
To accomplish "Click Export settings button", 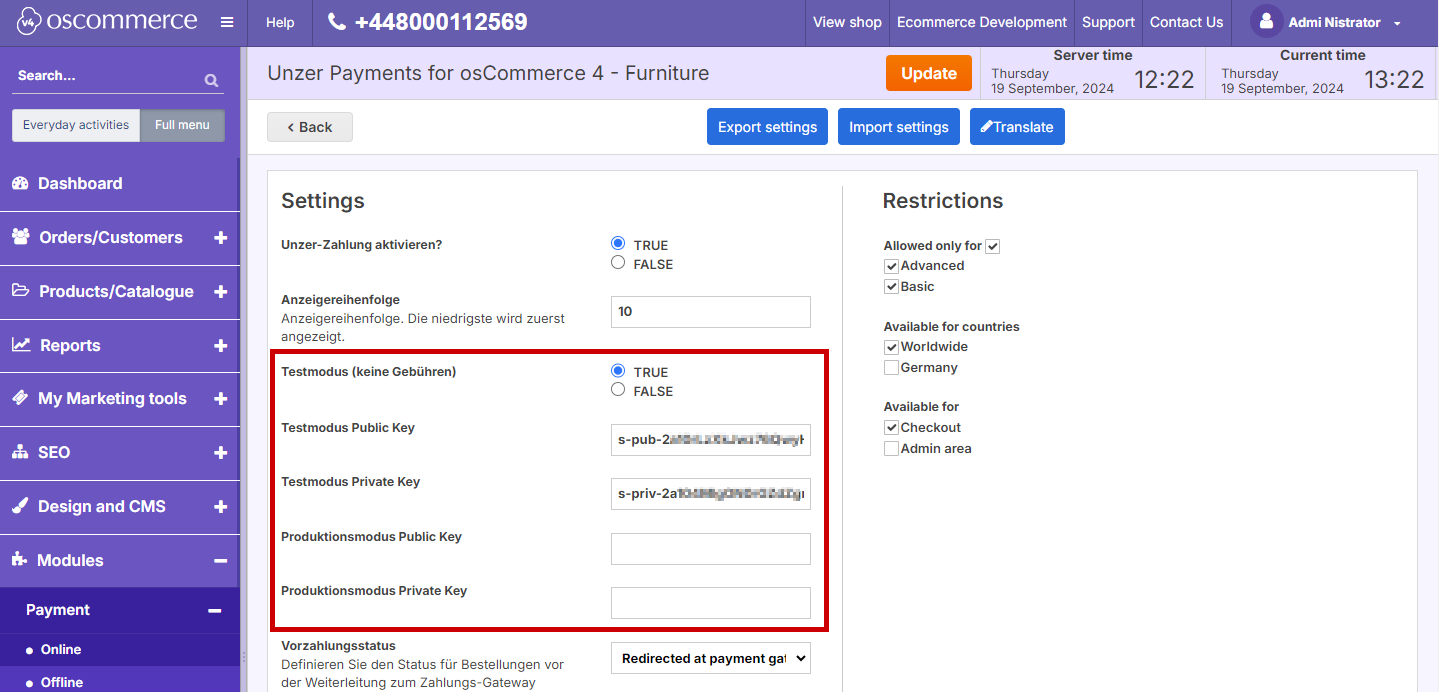I will point(767,127).
